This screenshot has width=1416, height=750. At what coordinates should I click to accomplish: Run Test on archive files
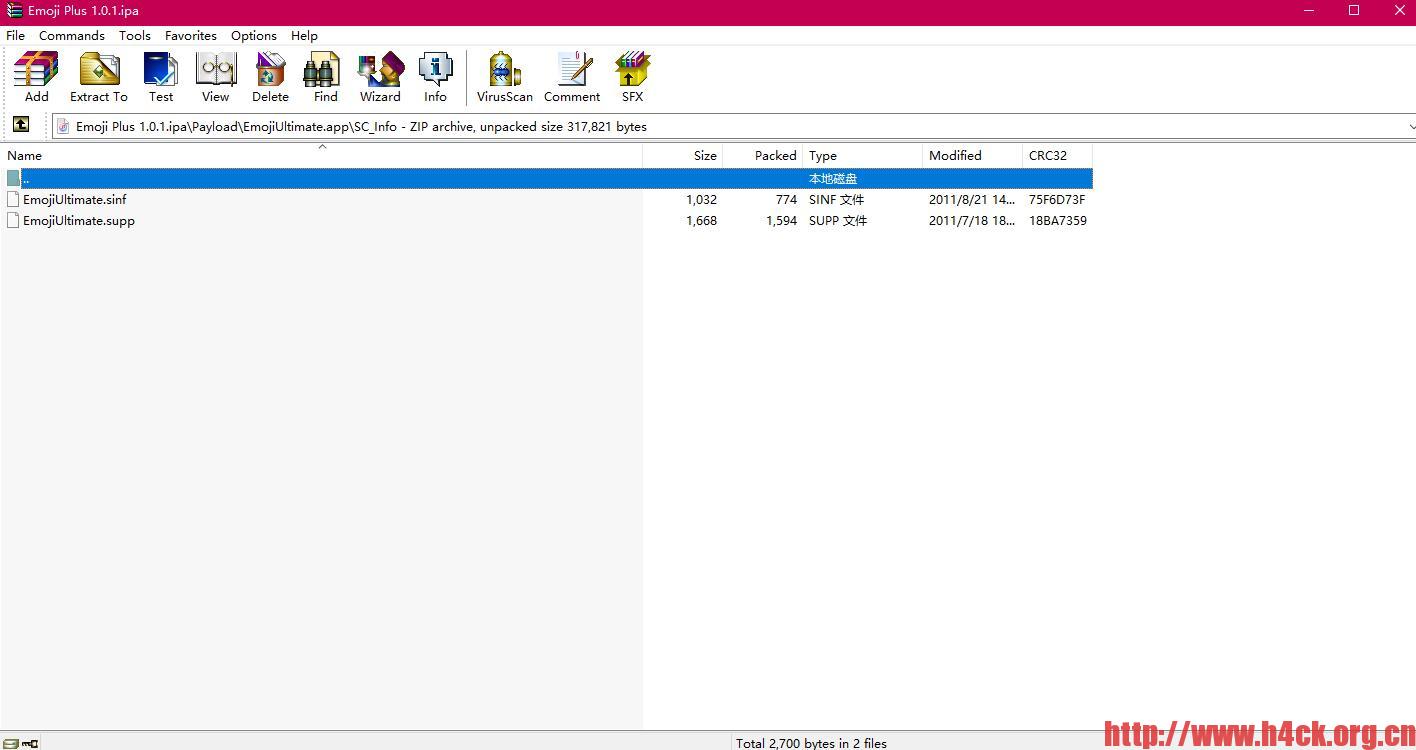[x=161, y=77]
